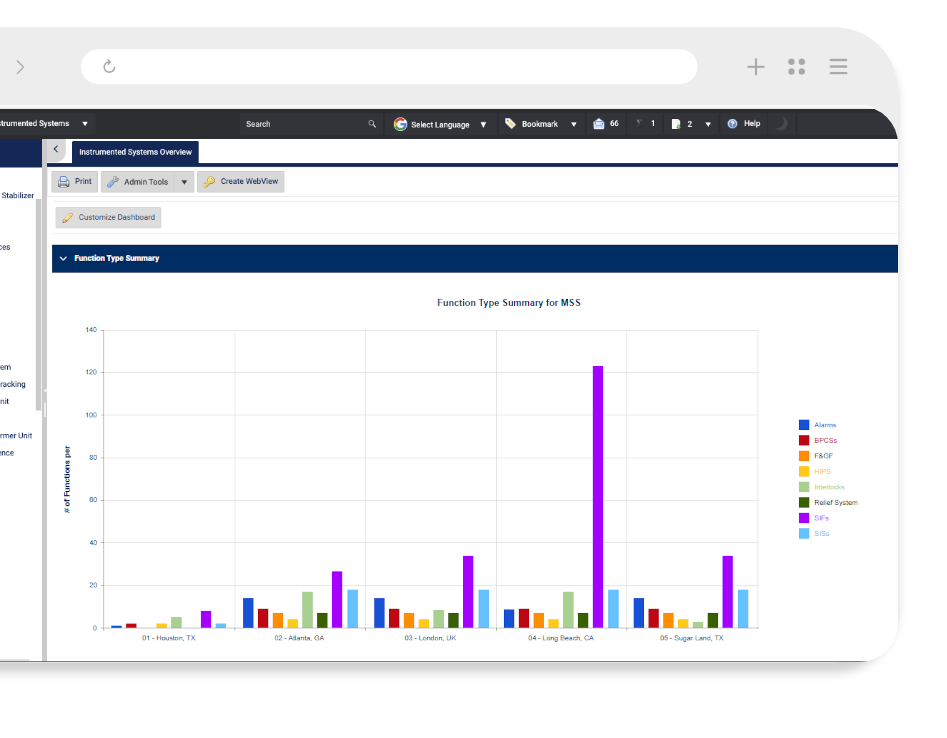Click the tall SIFs bar for Long Beach
Screen dimensions: 947x738
click(598, 496)
